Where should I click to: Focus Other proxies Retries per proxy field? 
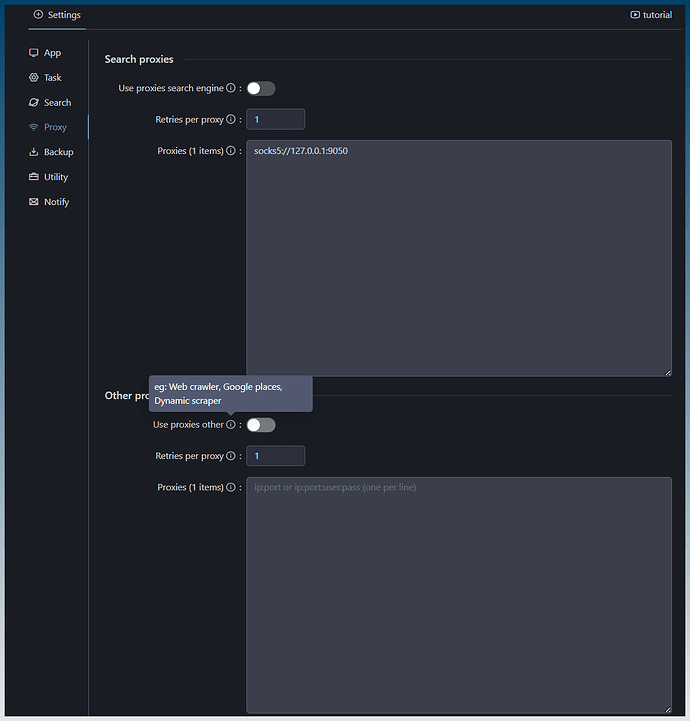click(x=275, y=456)
